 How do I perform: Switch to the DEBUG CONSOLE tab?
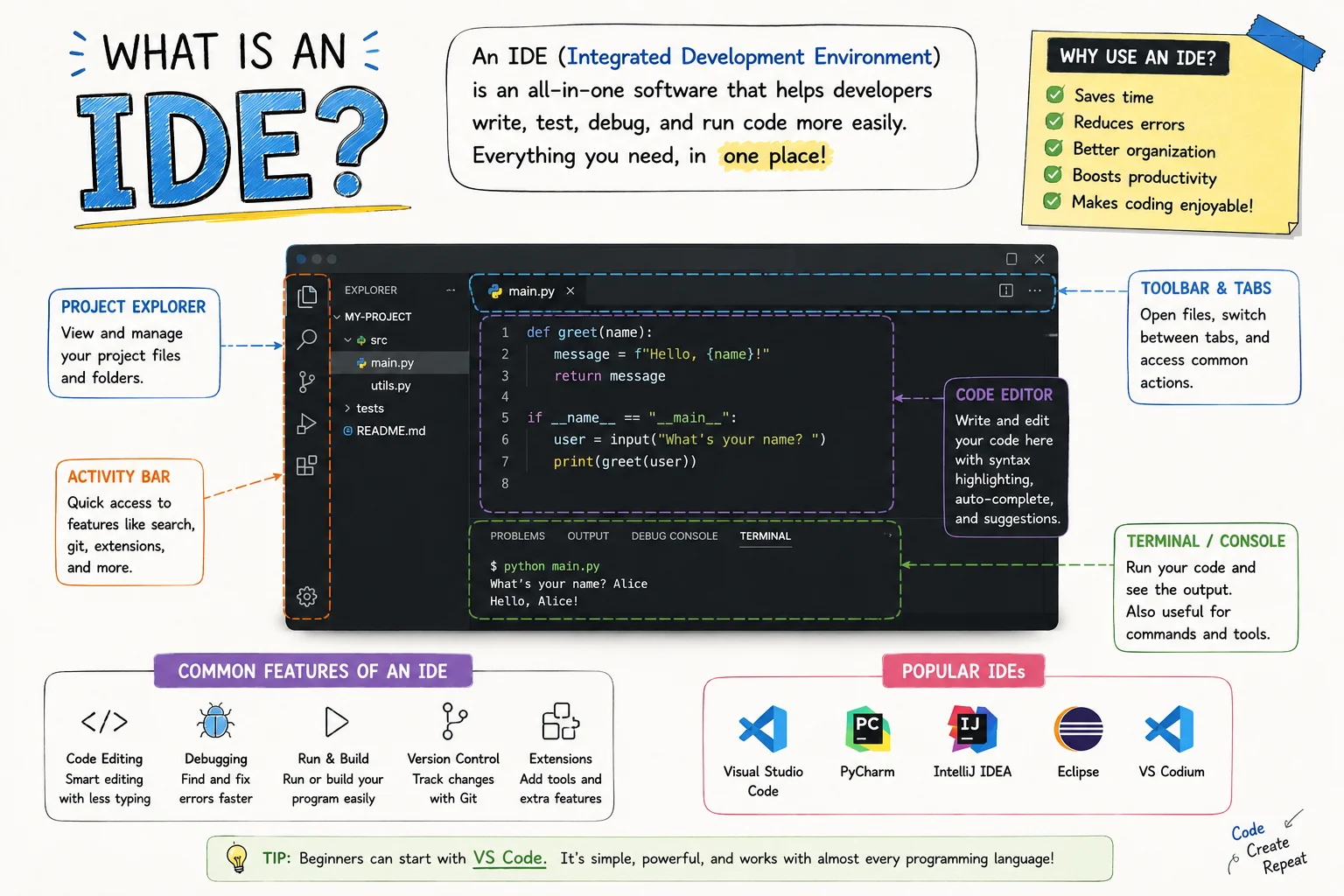pos(675,536)
